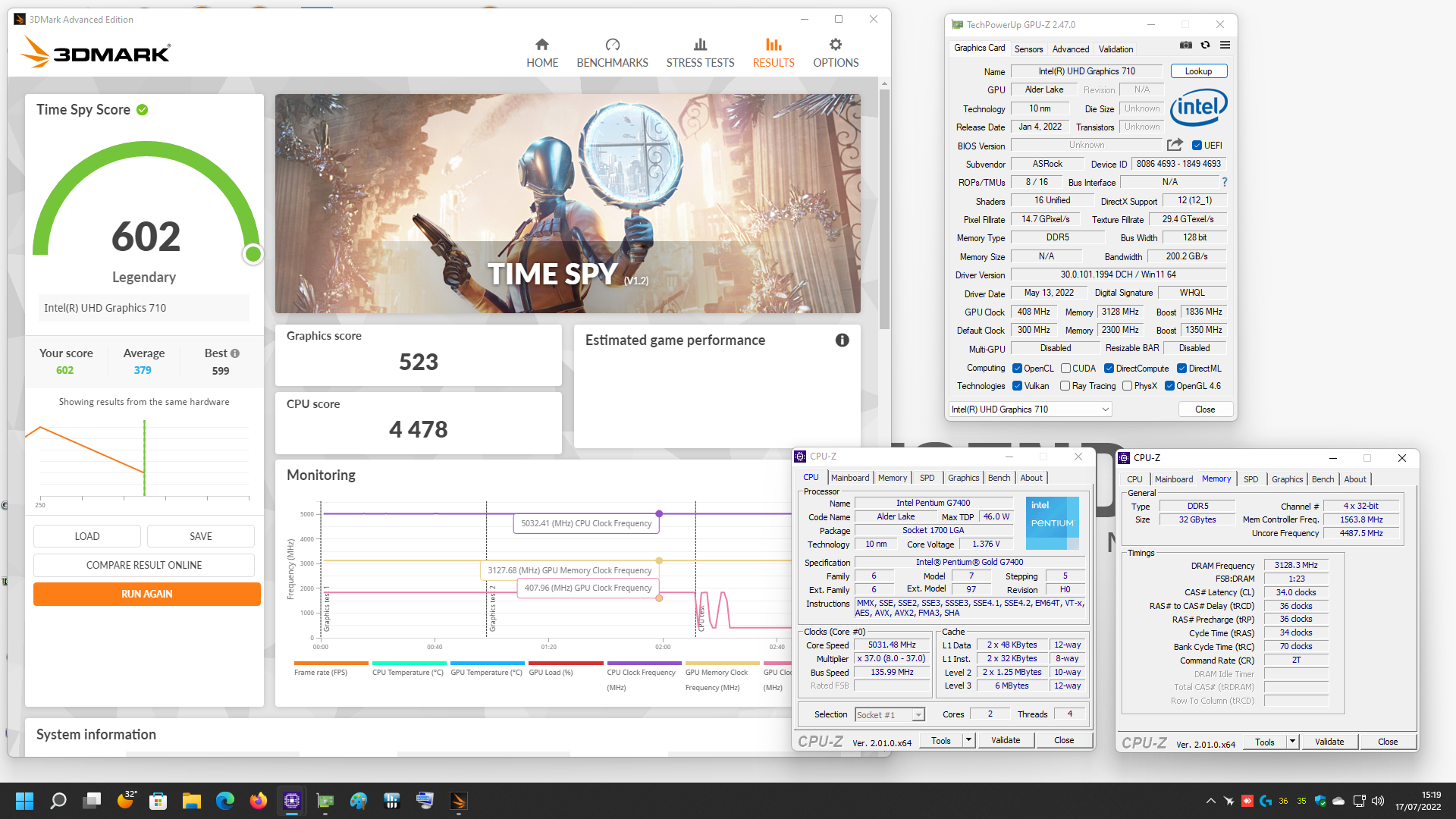Open SPD tab in right CPU-Z window

[x=1250, y=479]
